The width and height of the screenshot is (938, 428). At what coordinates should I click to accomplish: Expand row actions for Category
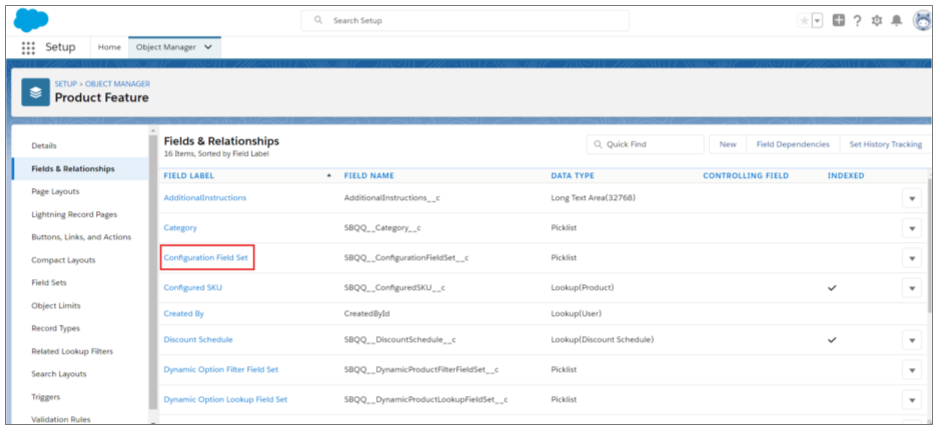[x=912, y=228]
